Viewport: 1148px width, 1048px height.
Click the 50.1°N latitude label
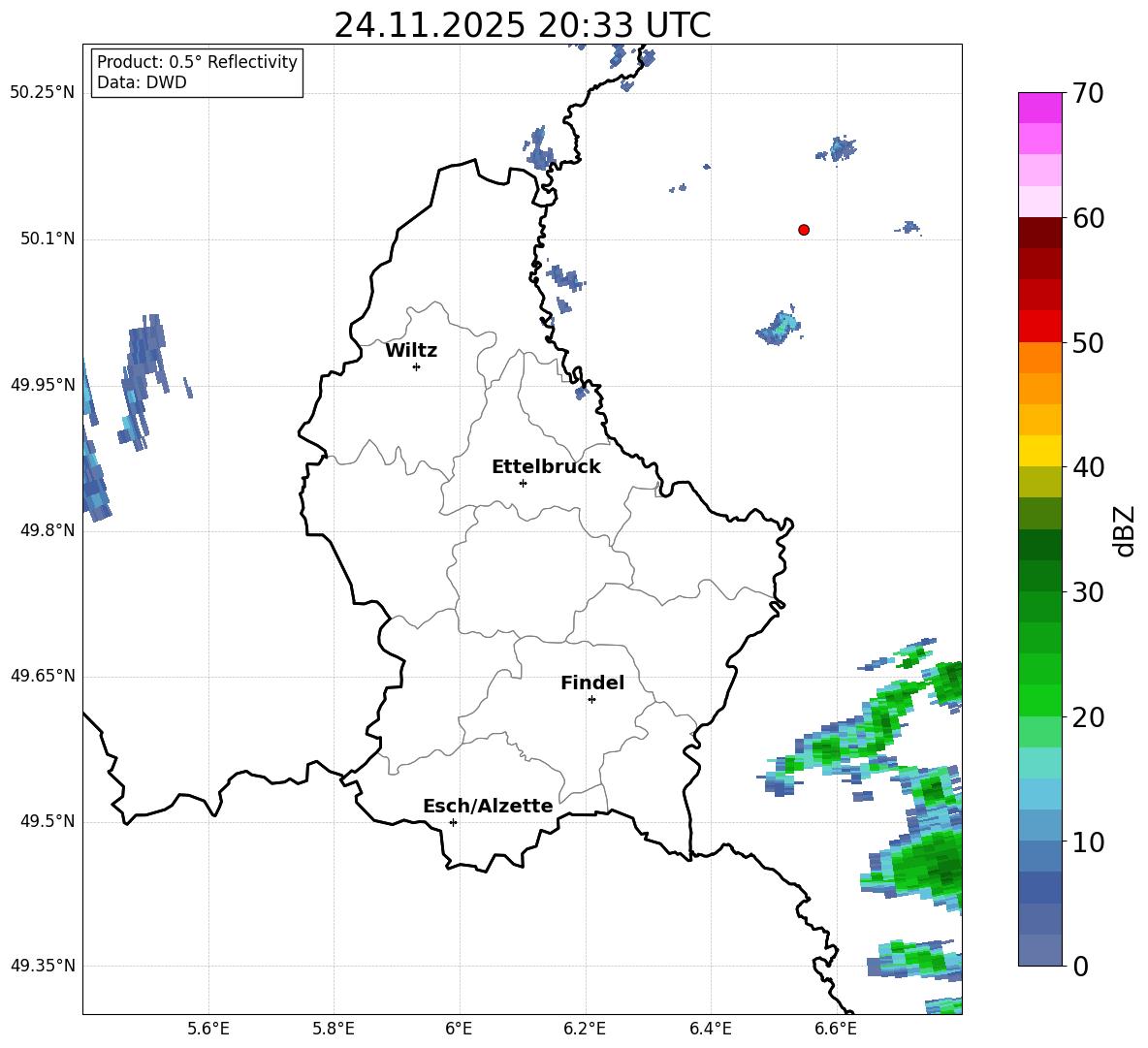(x=48, y=239)
